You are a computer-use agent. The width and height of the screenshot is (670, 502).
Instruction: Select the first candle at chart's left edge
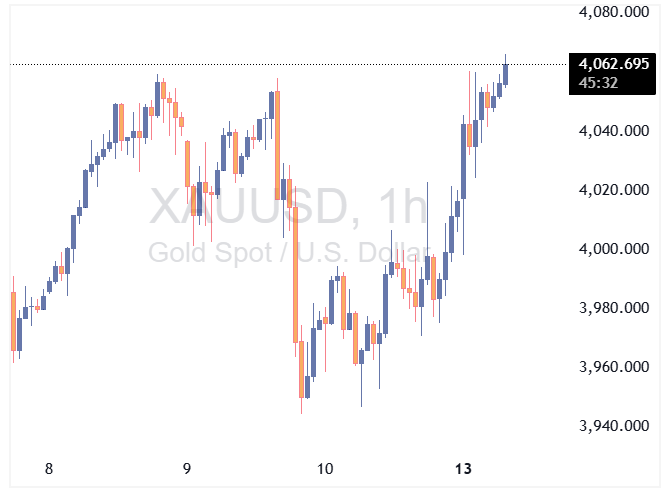pyautogui.click(x=13, y=320)
